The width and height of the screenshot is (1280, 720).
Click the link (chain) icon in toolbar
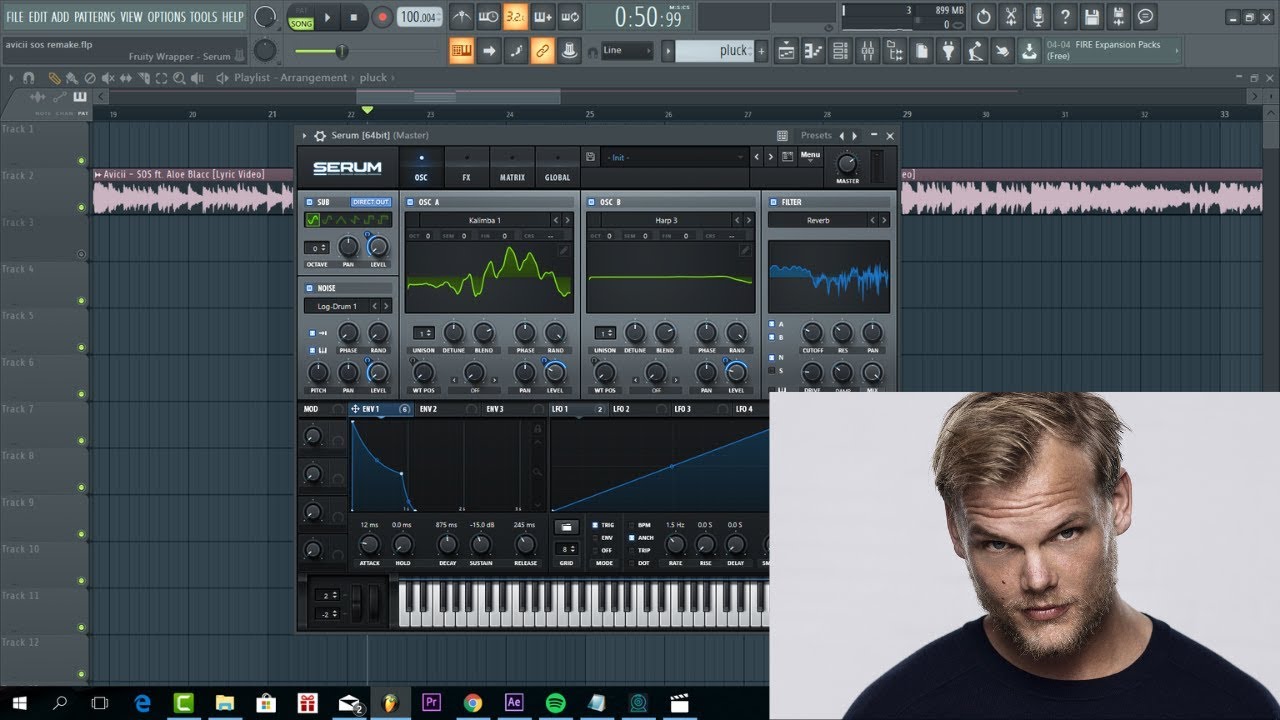[542, 50]
